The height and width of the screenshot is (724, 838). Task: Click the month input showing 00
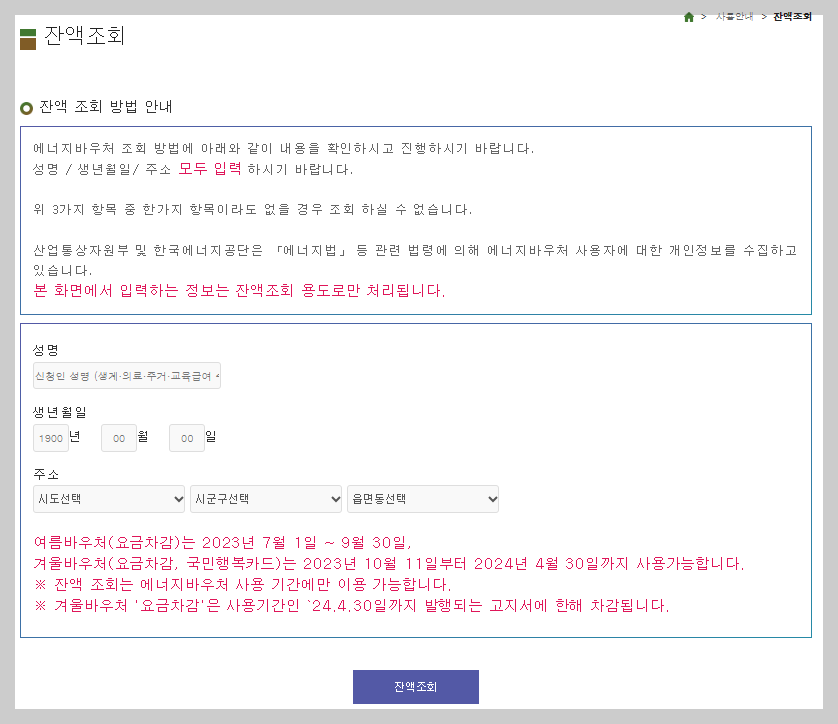click(x=118, y=437)
